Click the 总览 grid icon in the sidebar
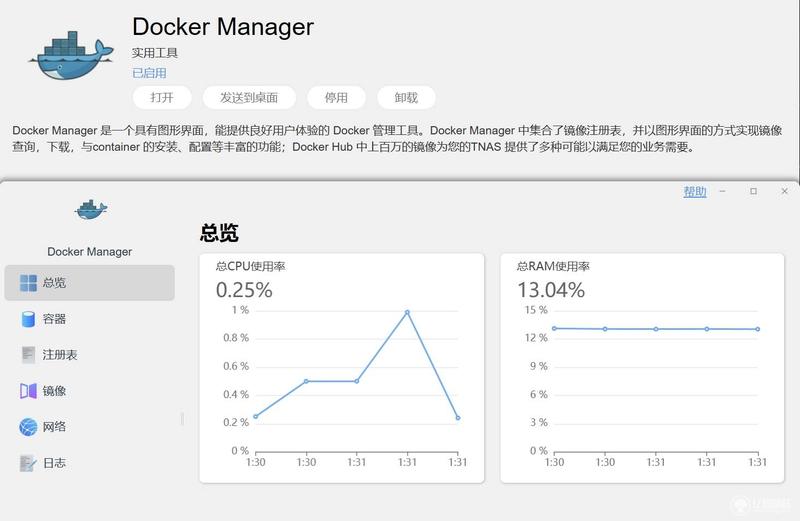The height and width of the screenshot is (521, 800). coord(28,283)
